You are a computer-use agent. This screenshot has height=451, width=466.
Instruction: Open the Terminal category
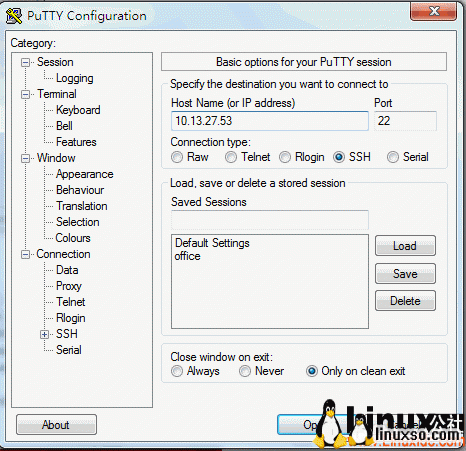tap(57, 94)
